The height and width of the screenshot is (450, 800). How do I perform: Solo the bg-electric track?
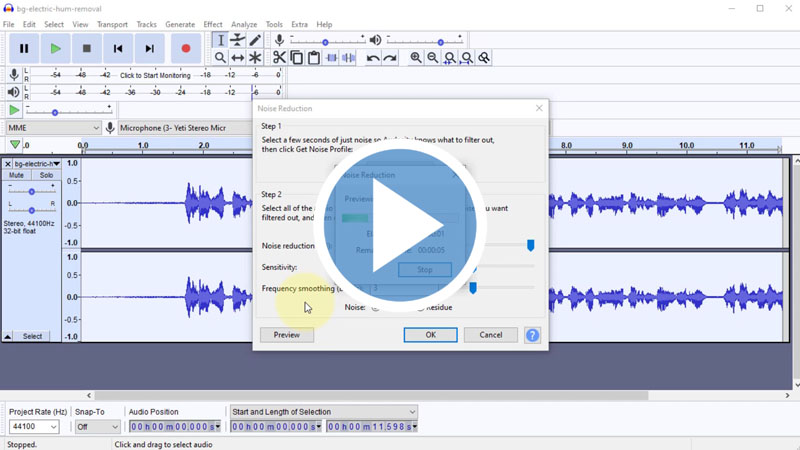pos(46,175)
